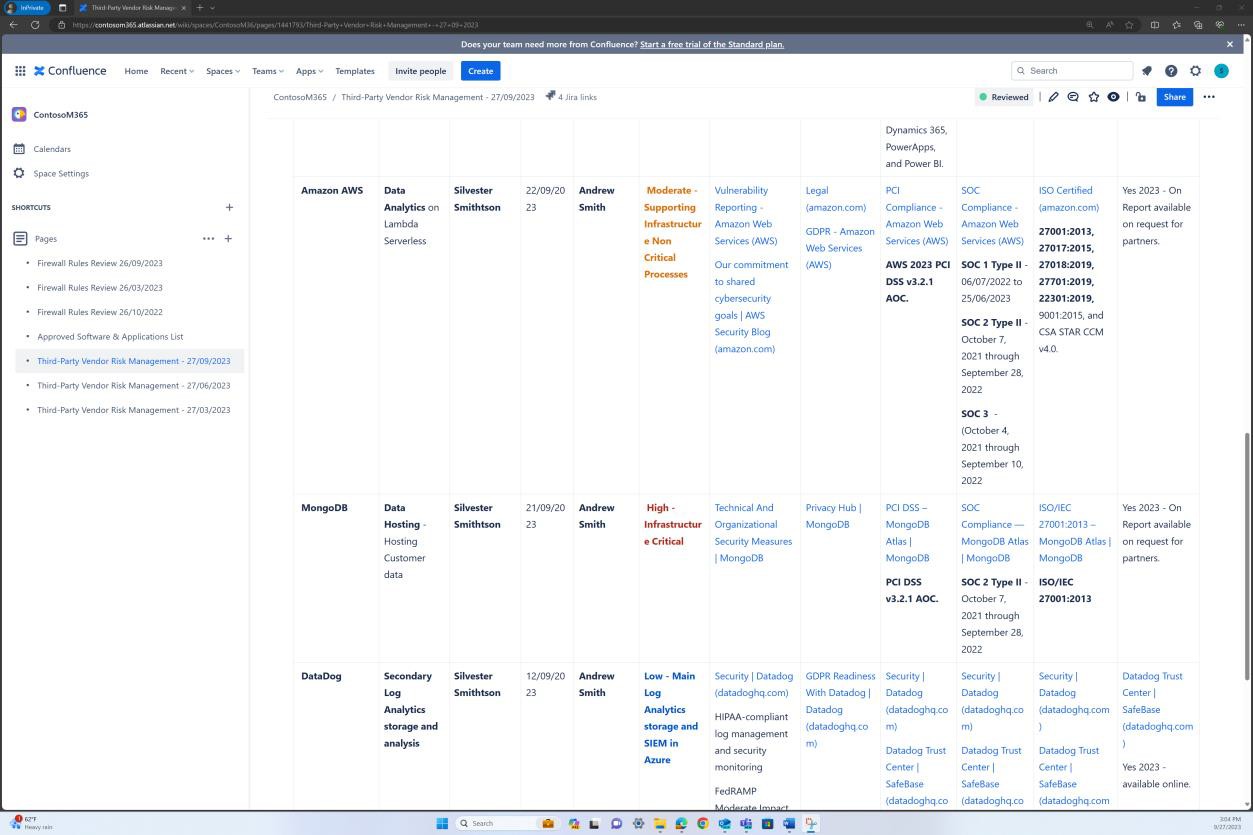The height and width of the screenshot is (835, 1253).
Task: Click the blue Create button
Action: 480,71
